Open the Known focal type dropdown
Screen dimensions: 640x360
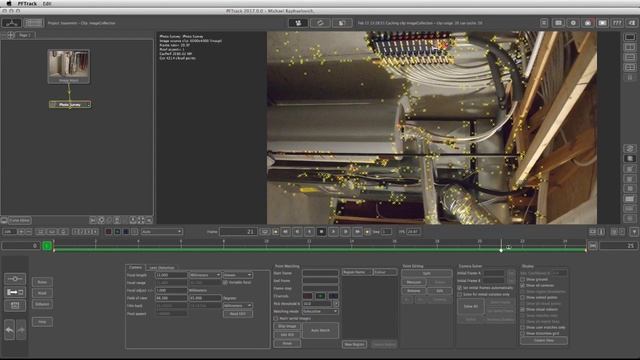click(237, 275)
